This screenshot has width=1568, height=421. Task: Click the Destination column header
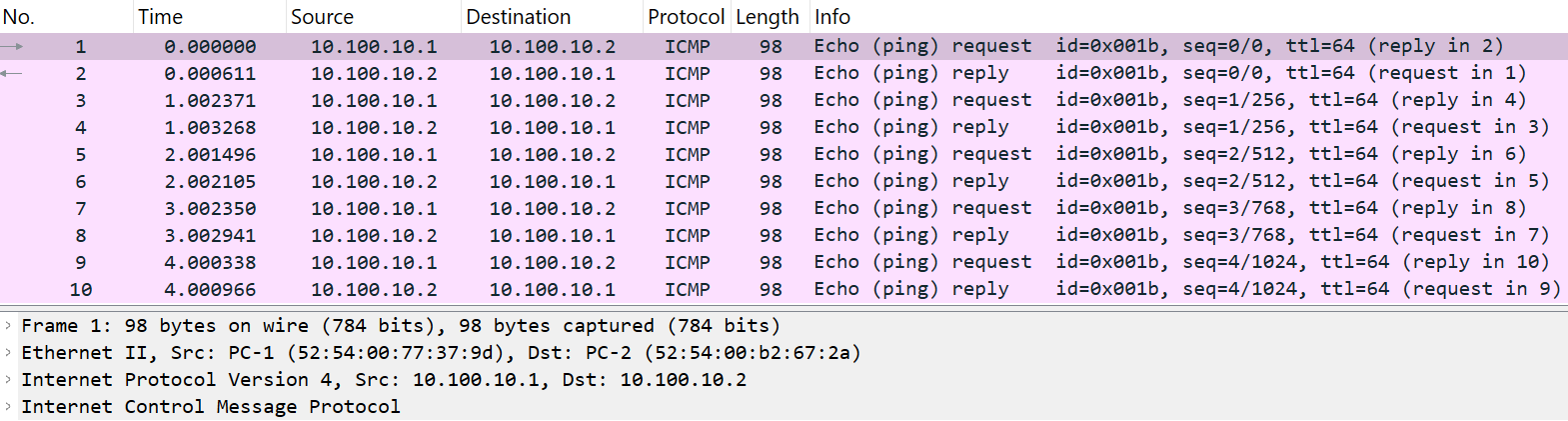coord(518,17)
